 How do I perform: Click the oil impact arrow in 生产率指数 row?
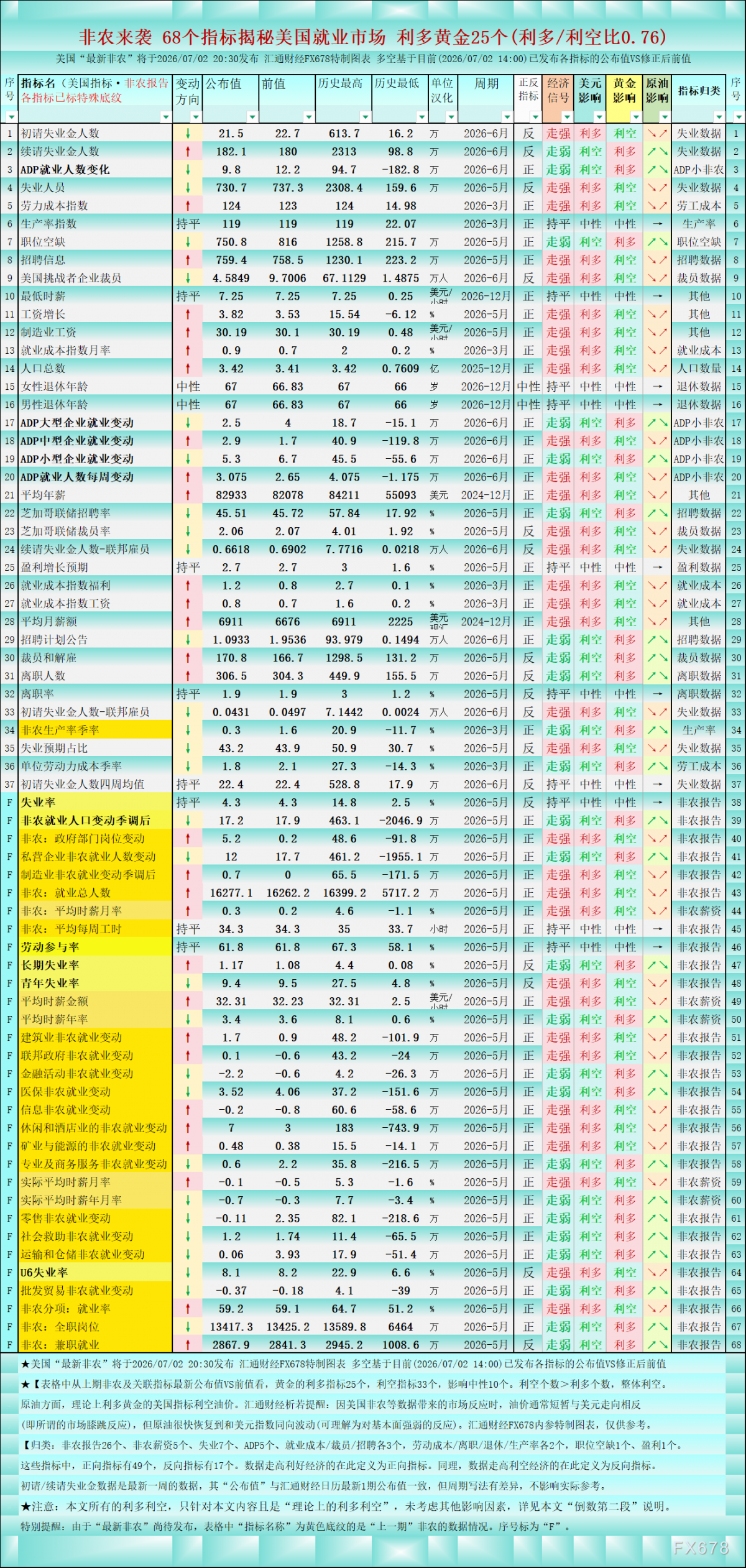point(657,224)
